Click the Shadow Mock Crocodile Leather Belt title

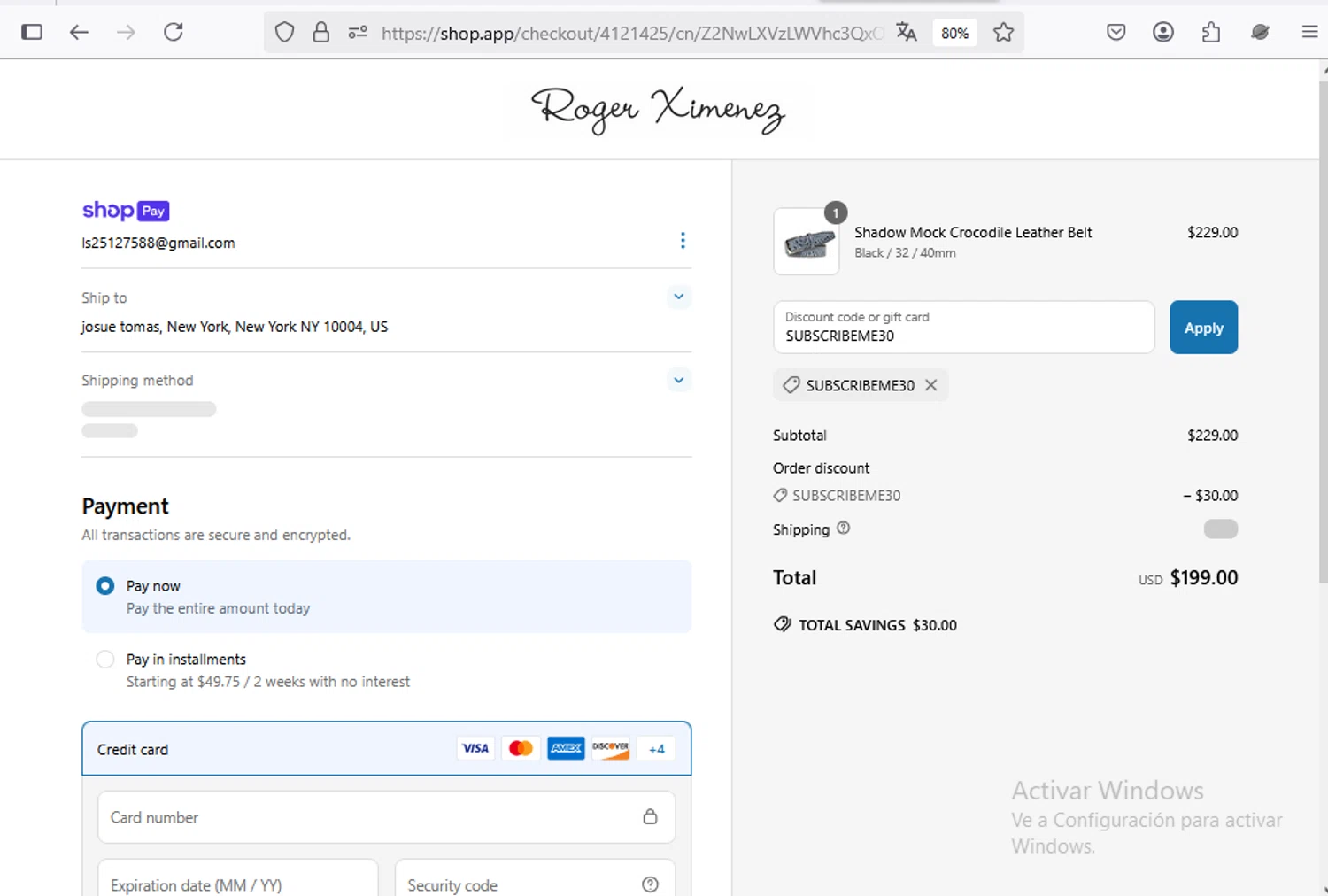tap(973, 232)
